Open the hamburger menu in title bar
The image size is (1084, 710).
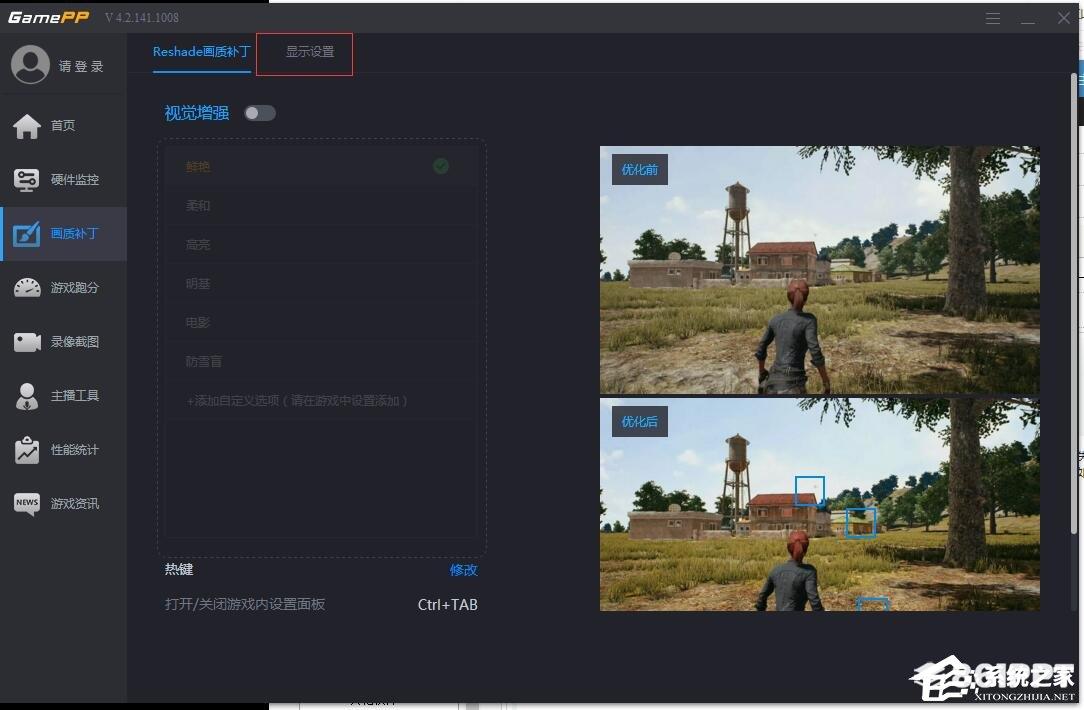(x=993, y=18)
